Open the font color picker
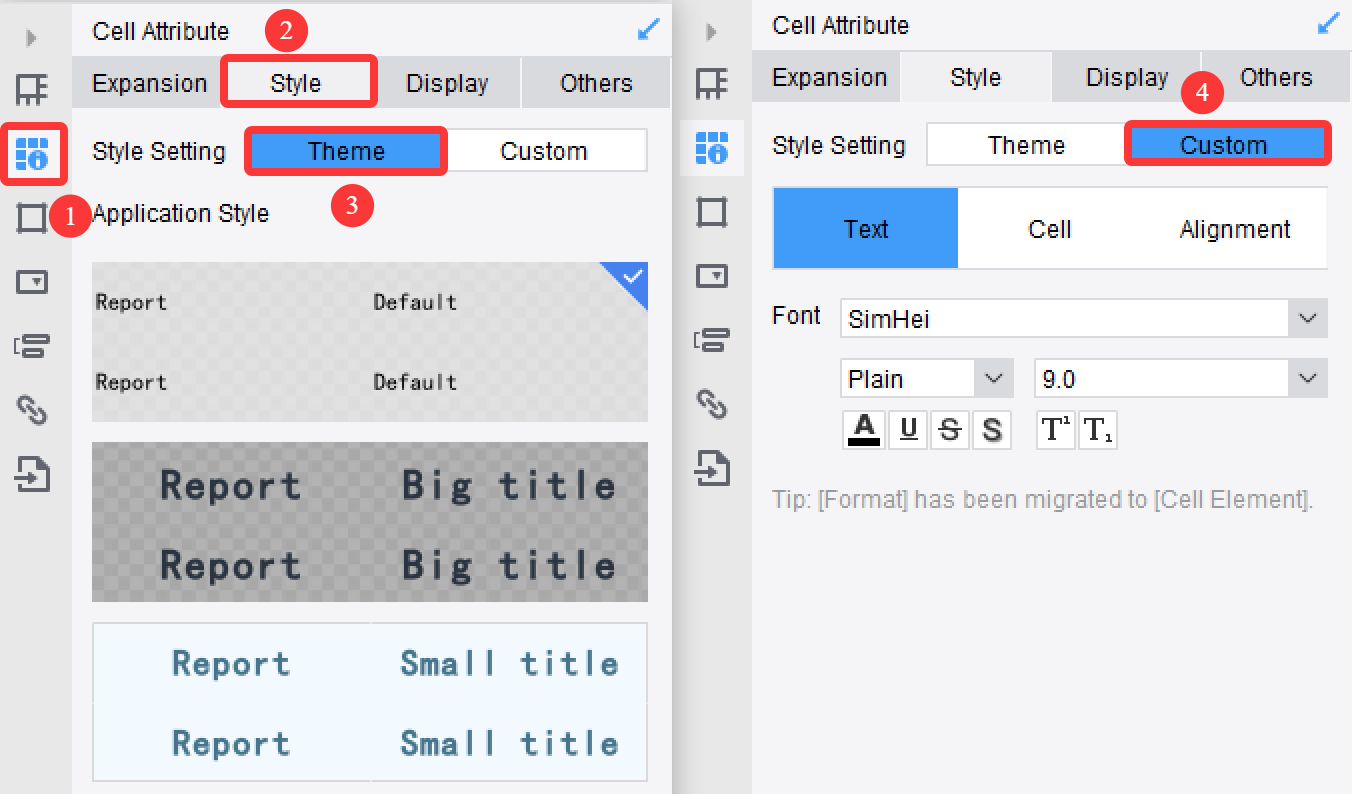This screenshot has width=1352, height=794. (863, 429)
